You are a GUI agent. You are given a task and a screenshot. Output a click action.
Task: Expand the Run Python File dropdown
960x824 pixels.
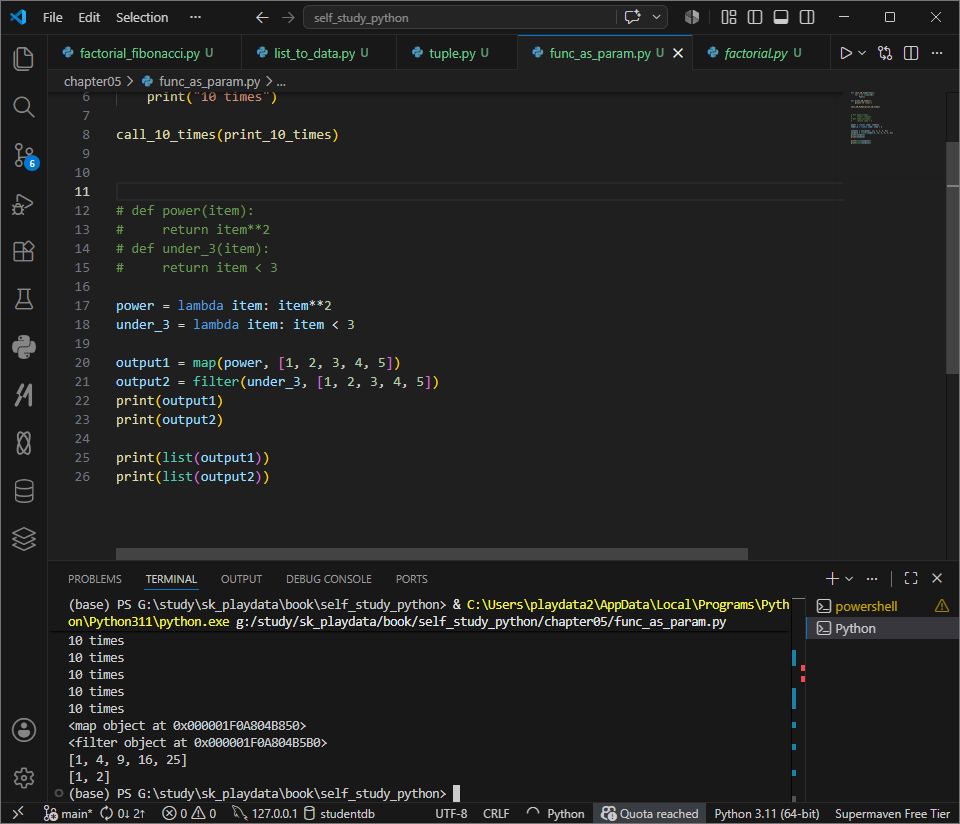(x=862, y=53)
